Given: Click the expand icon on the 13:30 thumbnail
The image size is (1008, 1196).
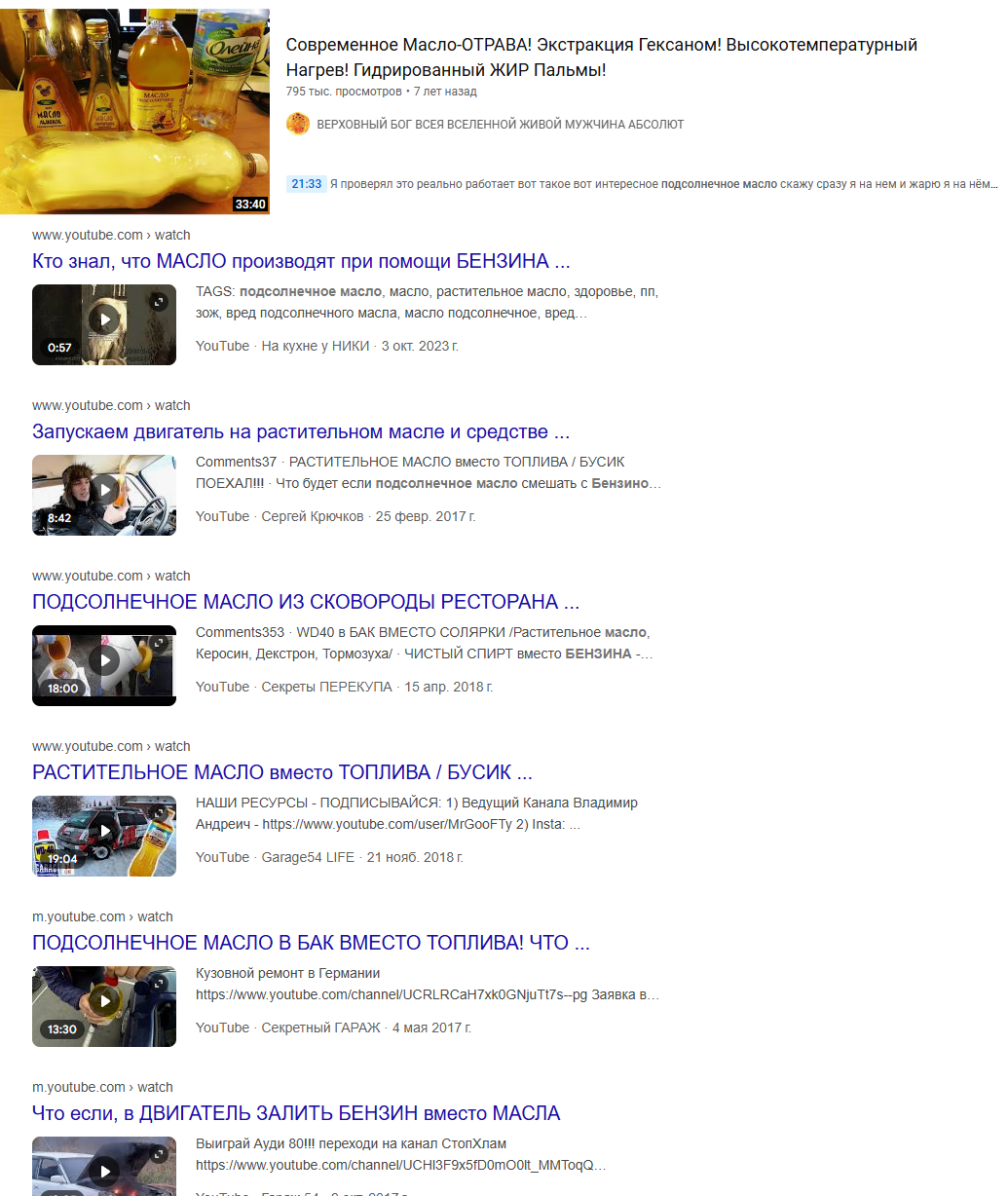Looking at the screenshot, I should (x=159, y=984).
